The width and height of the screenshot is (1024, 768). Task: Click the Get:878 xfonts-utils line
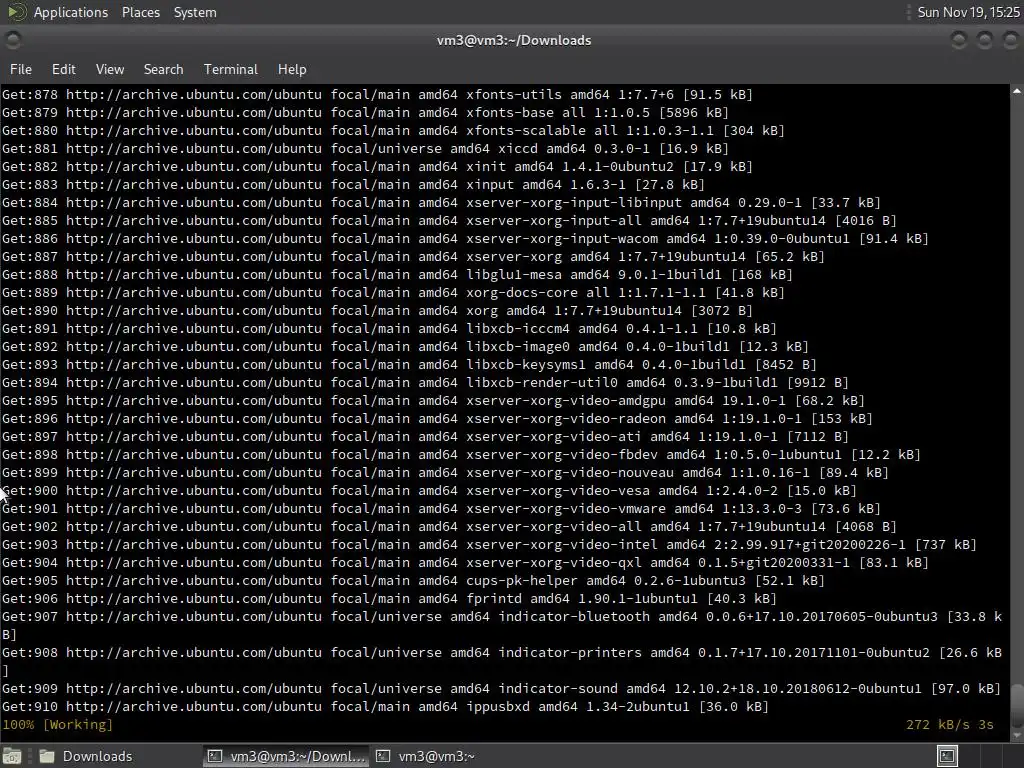(x=377, y=95)
